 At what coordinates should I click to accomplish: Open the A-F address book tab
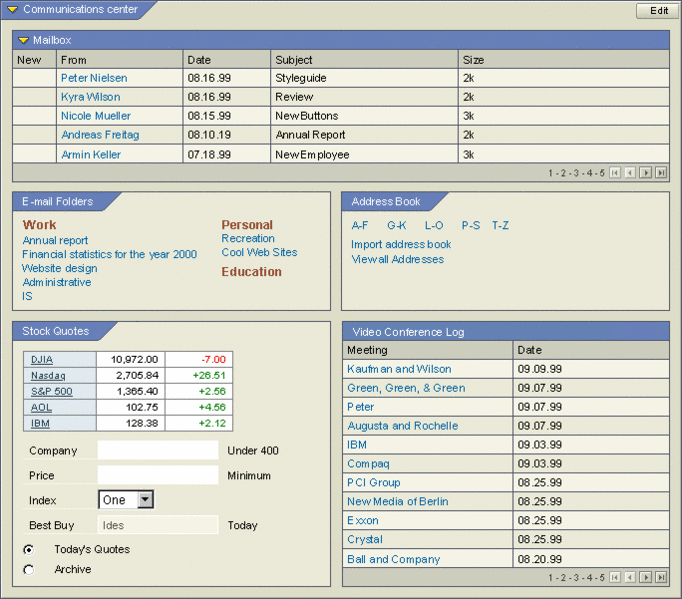(360, 226)
